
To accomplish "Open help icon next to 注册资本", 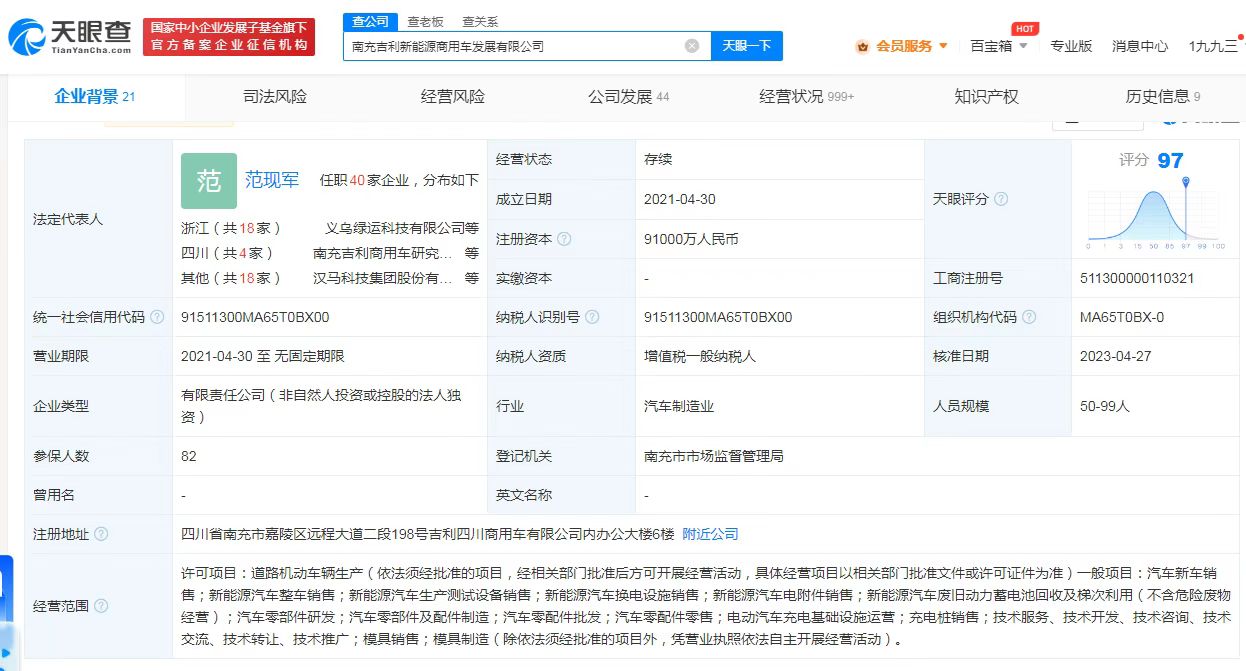I will (564, 239).
